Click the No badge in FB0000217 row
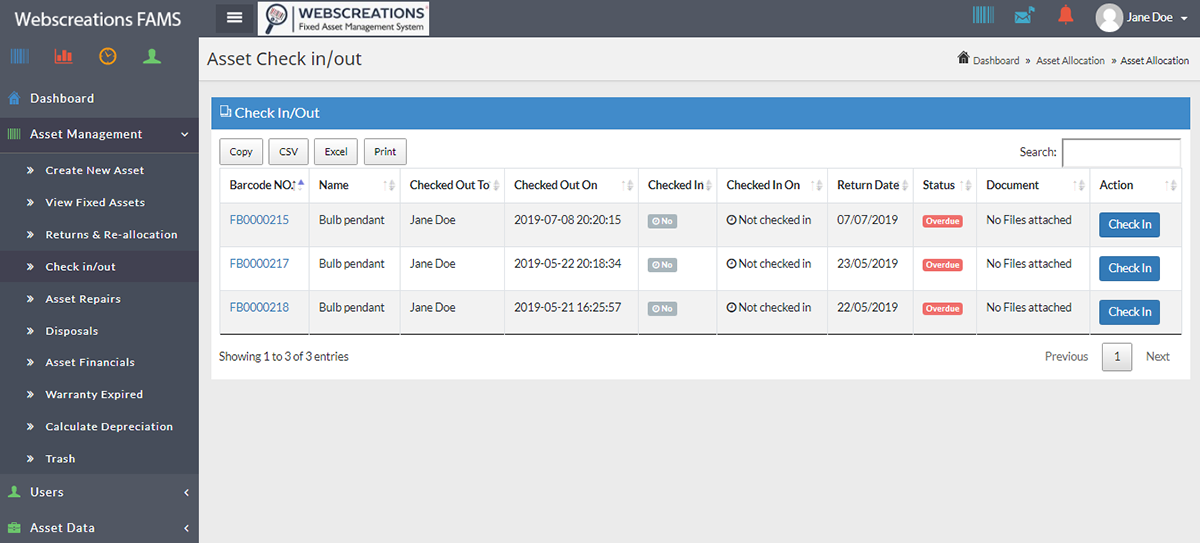 pyautogui.click(x=662, y=265)
